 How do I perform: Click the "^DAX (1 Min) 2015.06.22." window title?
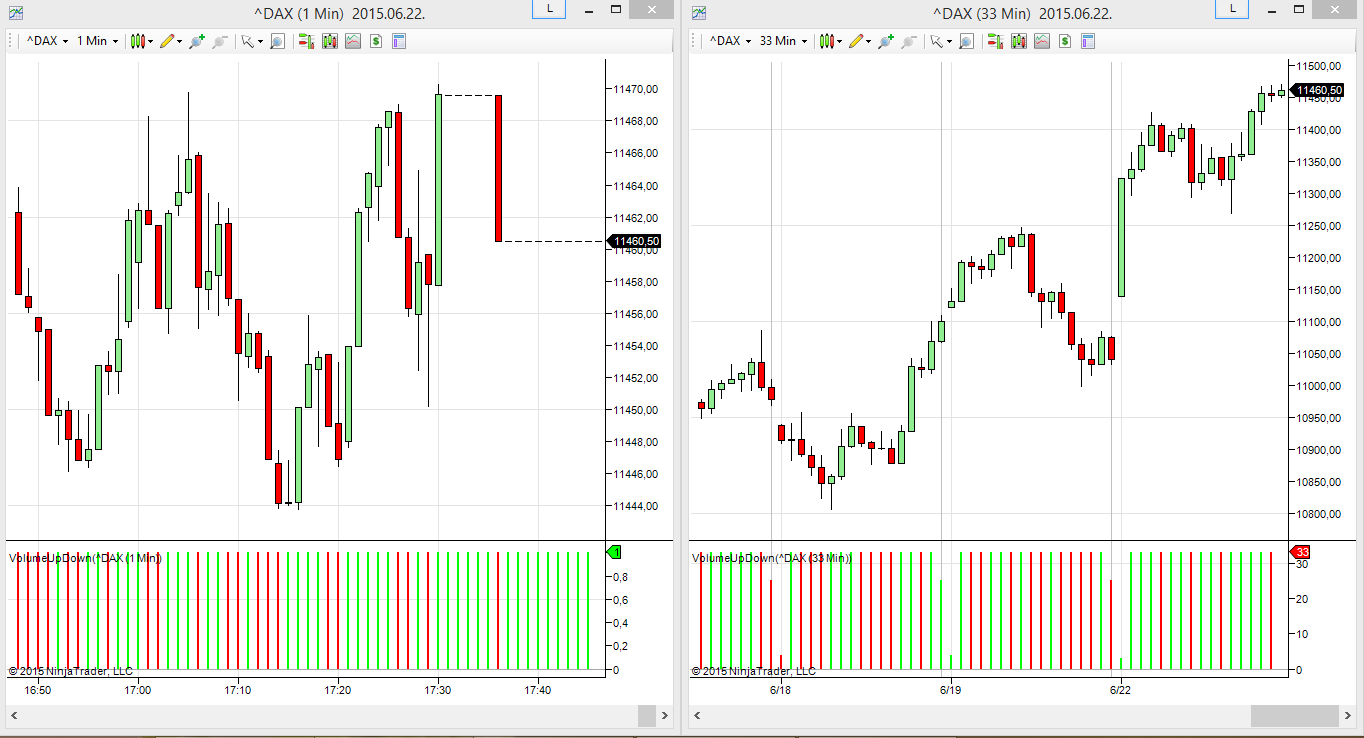[x=341, y=13]
